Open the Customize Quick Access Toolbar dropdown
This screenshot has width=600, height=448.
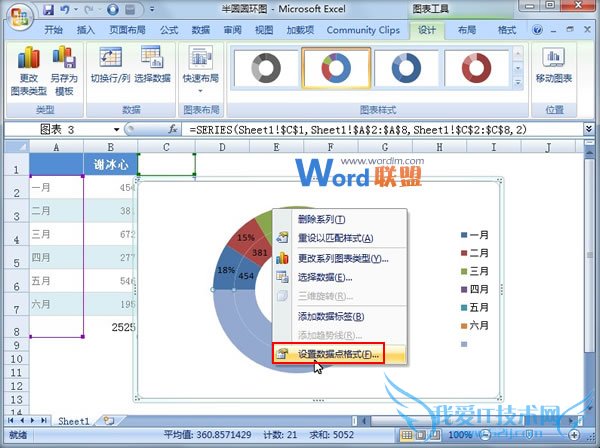(152, 9)
